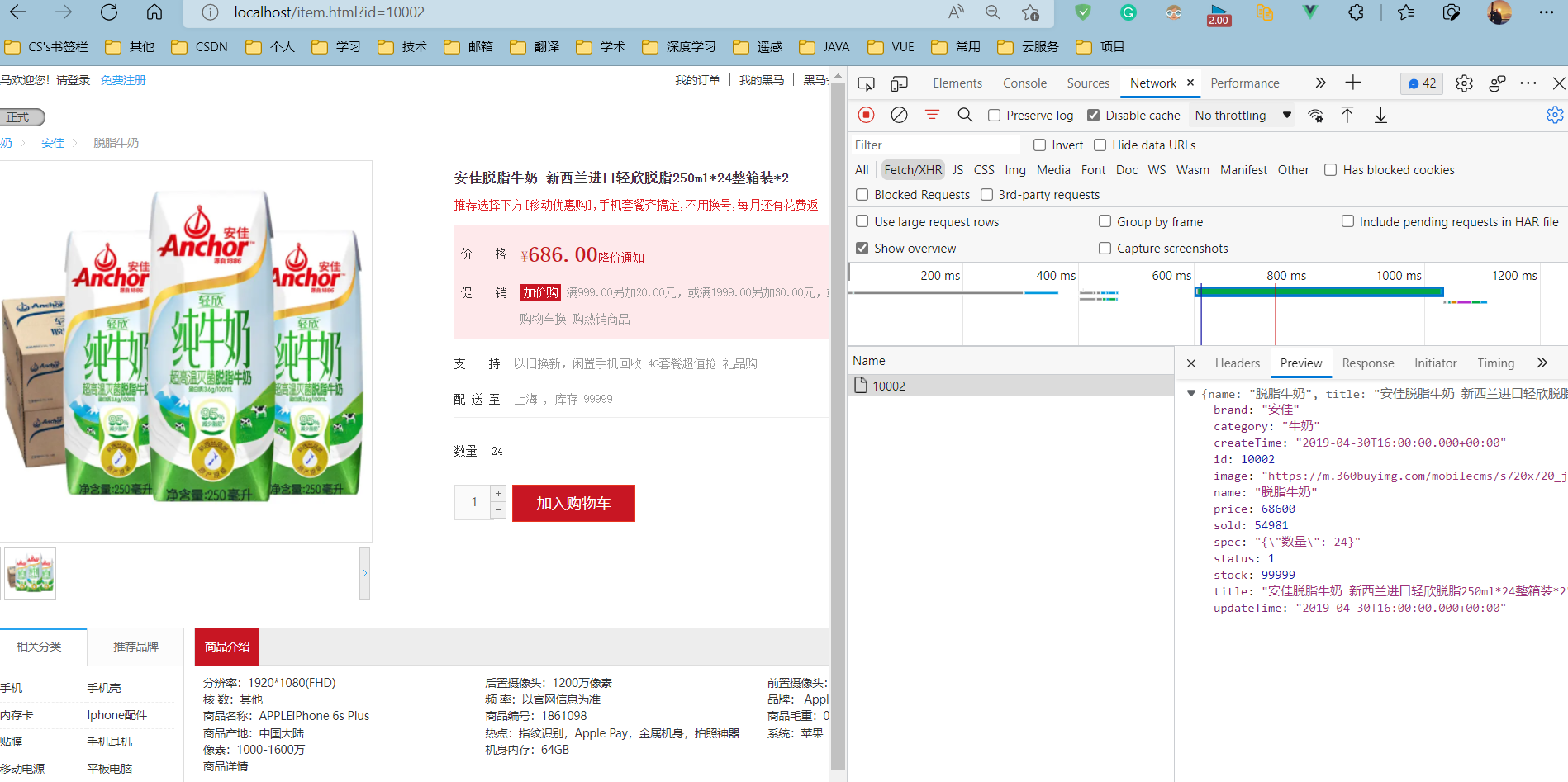This screenshot has width=1568, height=782.
Task: Focus the network Filter input
Action: tap(934, 145)
